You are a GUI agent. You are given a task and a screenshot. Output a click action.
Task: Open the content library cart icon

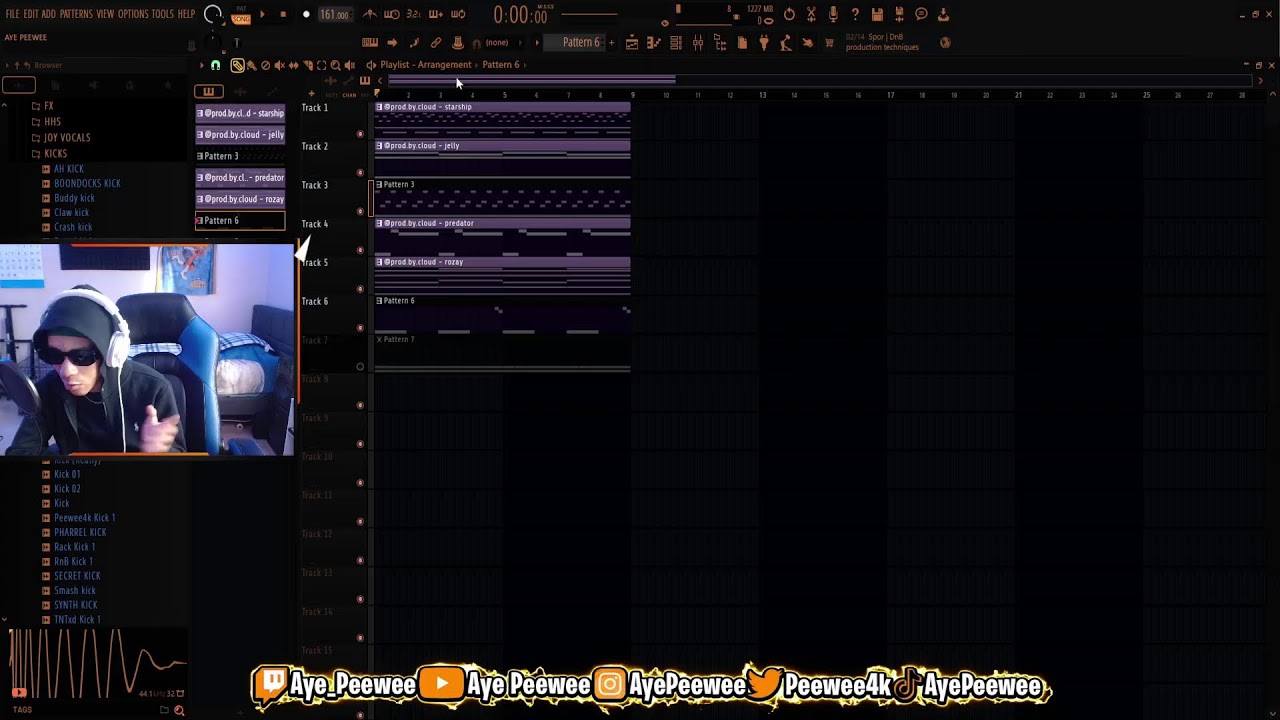tap(829, 43)
